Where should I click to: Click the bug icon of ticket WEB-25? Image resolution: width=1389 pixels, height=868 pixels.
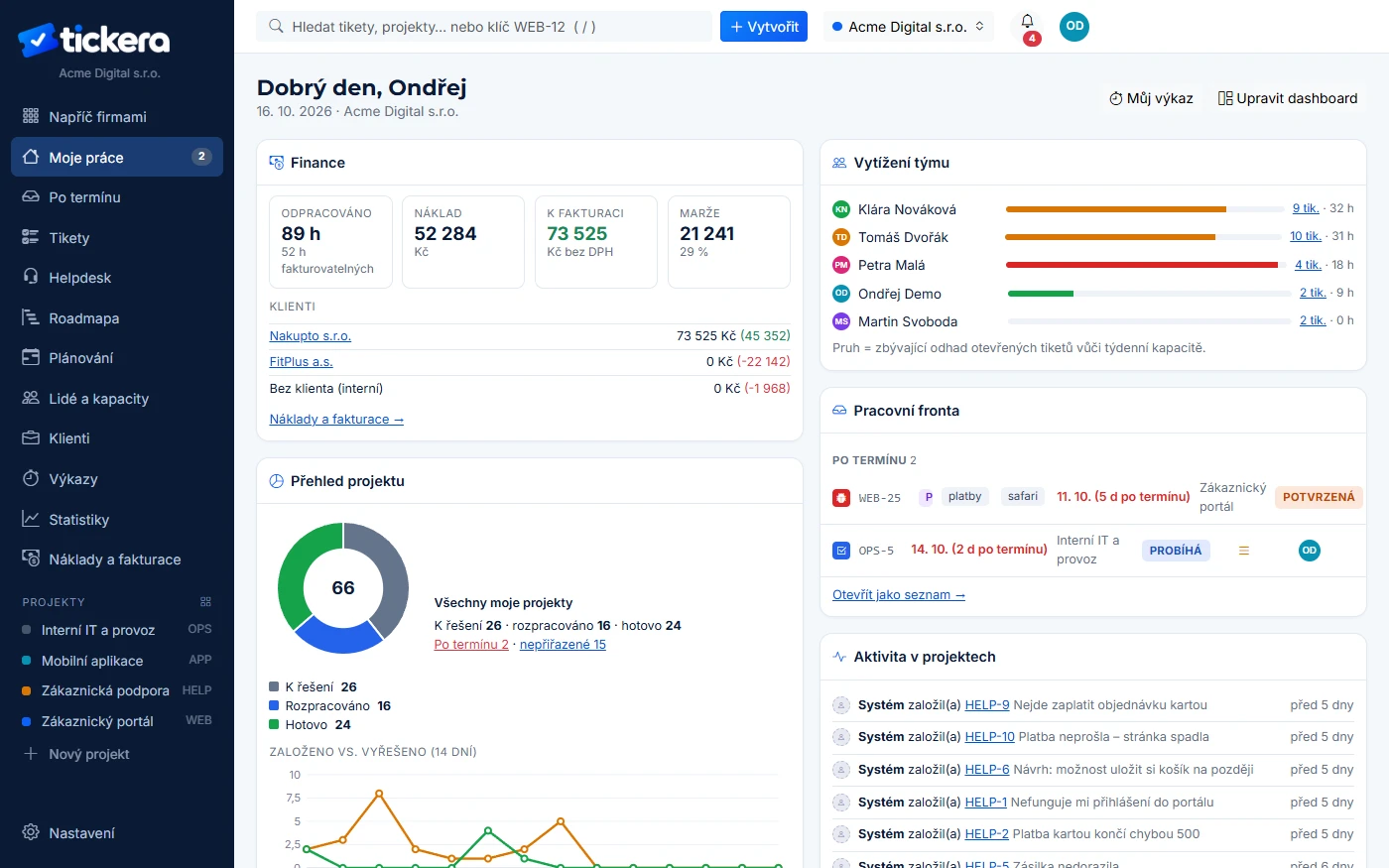click(841, 497)
